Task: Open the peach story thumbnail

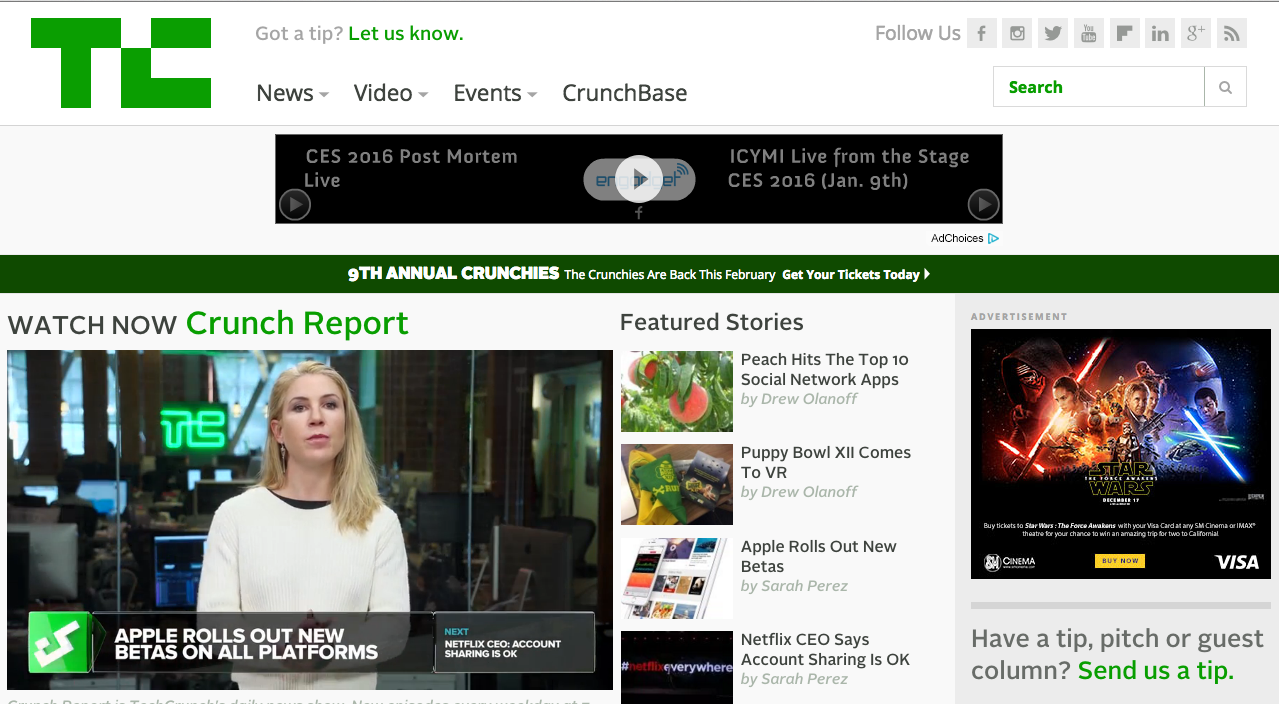Action: (677, 391)
